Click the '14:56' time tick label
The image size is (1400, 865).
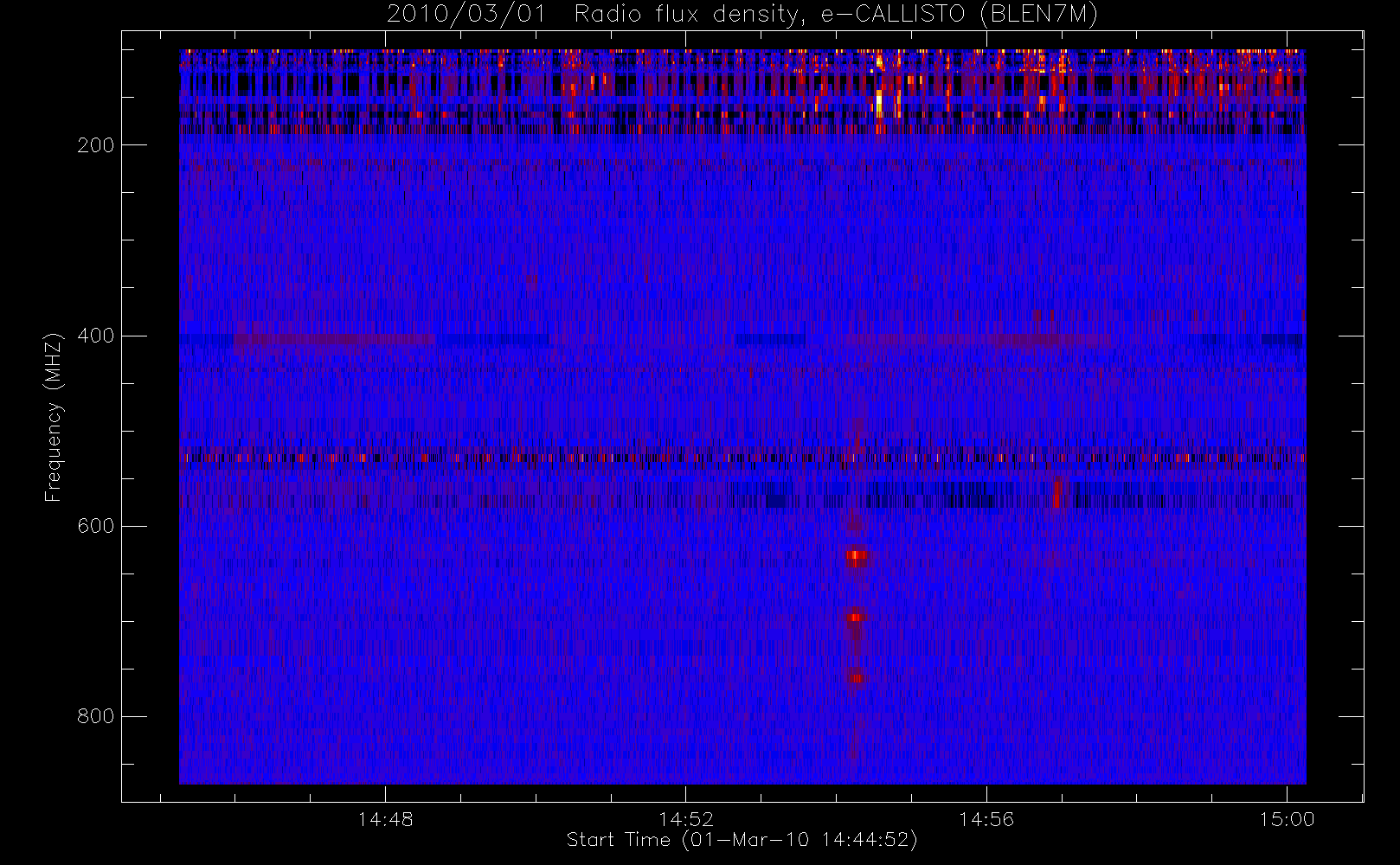(x=986, y=819)
